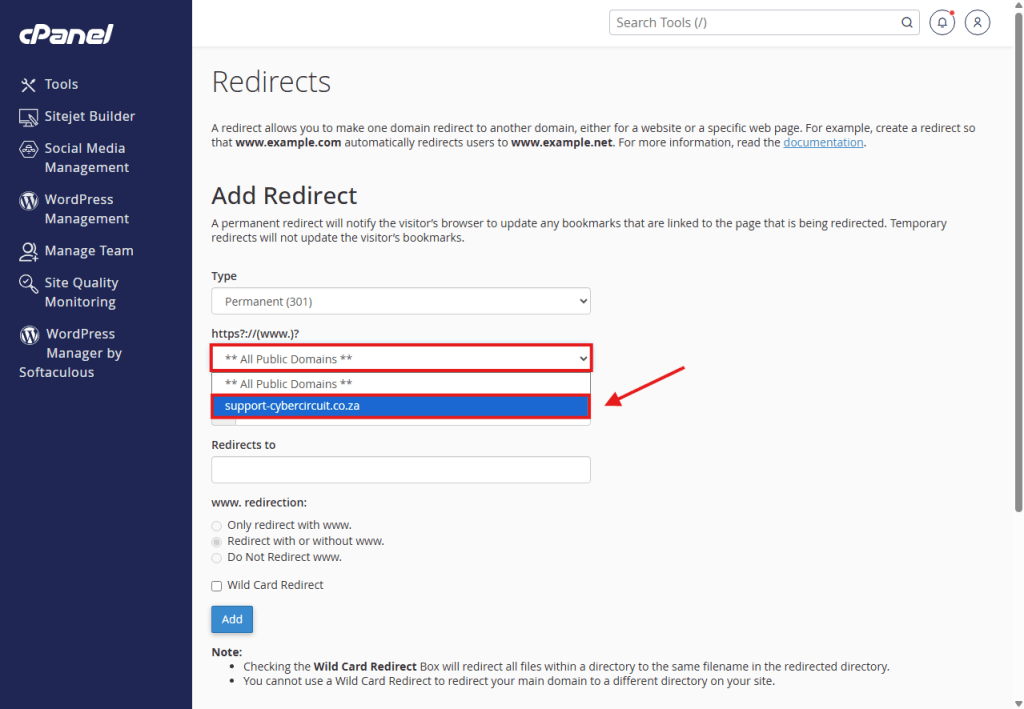Click the search magnifier icon

pyautogui.click(x=906, y=23)
